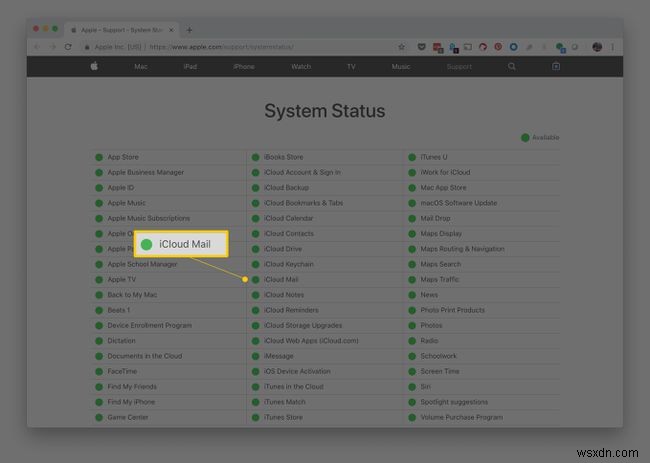Screen dimensions: 650x463
Task: Go forward with the browser forward arrow
Action: coord(52,47)
